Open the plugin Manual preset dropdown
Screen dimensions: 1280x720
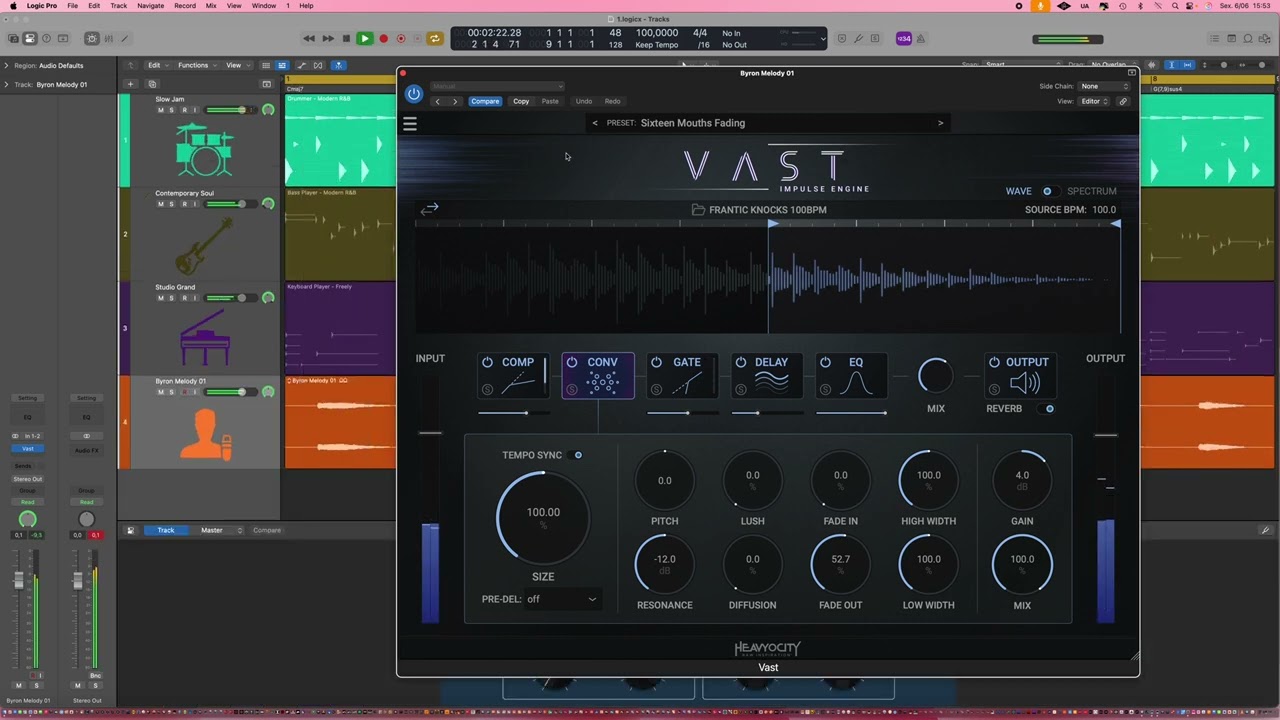[x=497, y=86]
